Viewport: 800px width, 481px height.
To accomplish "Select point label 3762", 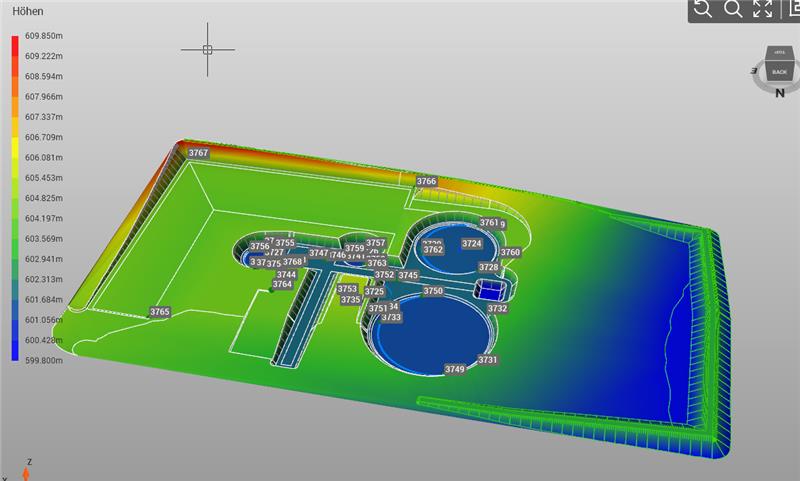I will (x=433, y=249).
